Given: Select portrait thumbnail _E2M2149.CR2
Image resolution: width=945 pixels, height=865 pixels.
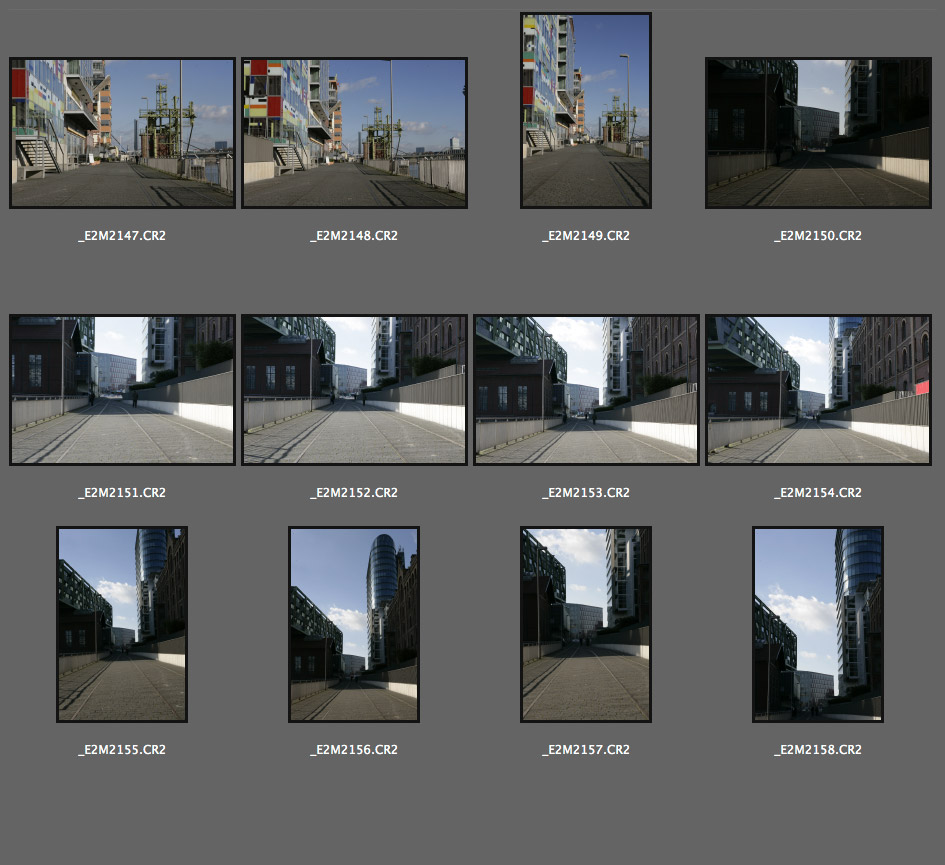Looking at the screenshot, I should [x=586, y=110].
